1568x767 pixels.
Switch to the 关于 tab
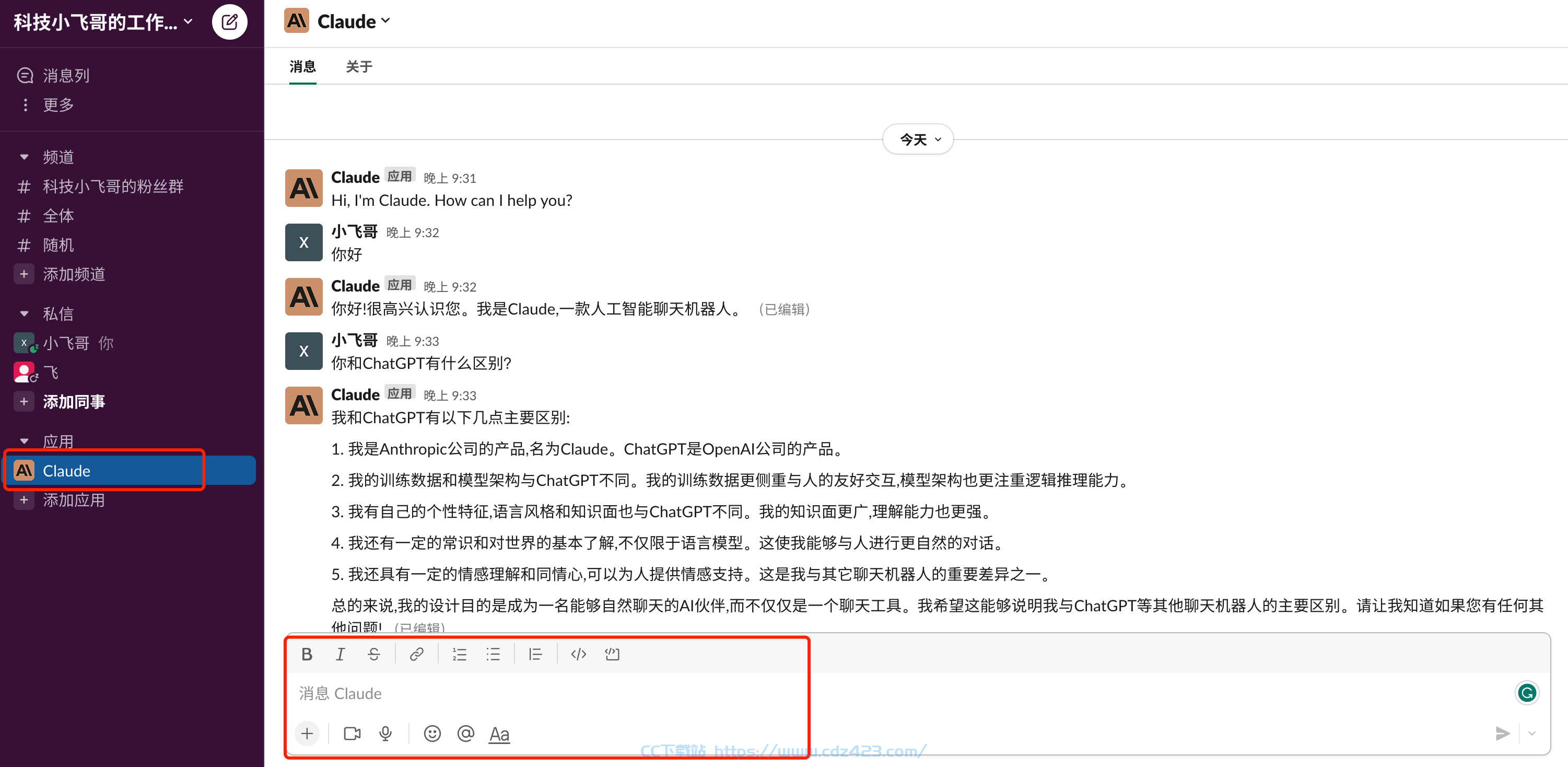click(359, 66)
